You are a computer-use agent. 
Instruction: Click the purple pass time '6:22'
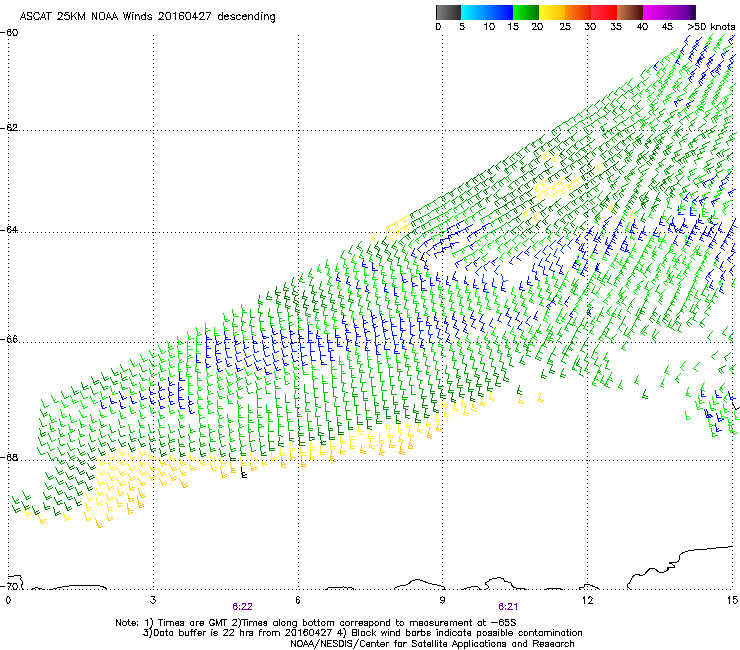click(x=242, y=607)
